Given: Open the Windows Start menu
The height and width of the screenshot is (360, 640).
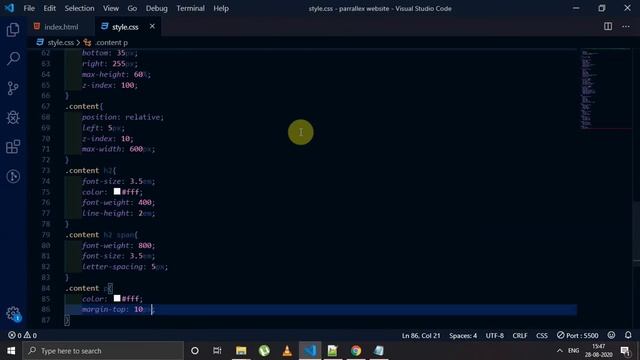Looking at the screenshot, I should [11, 351].
